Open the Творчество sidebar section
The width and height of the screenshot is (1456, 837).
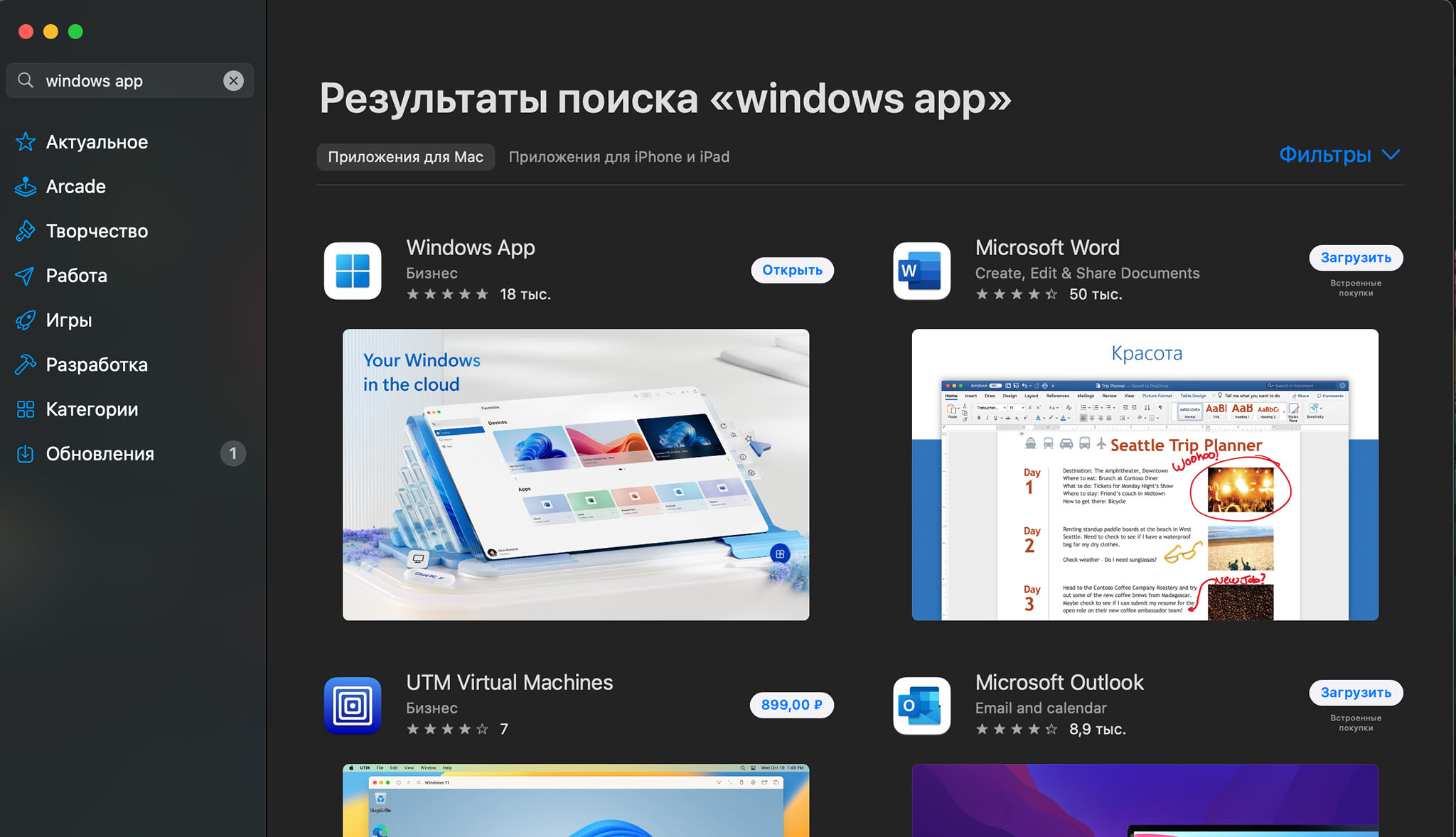97,231
